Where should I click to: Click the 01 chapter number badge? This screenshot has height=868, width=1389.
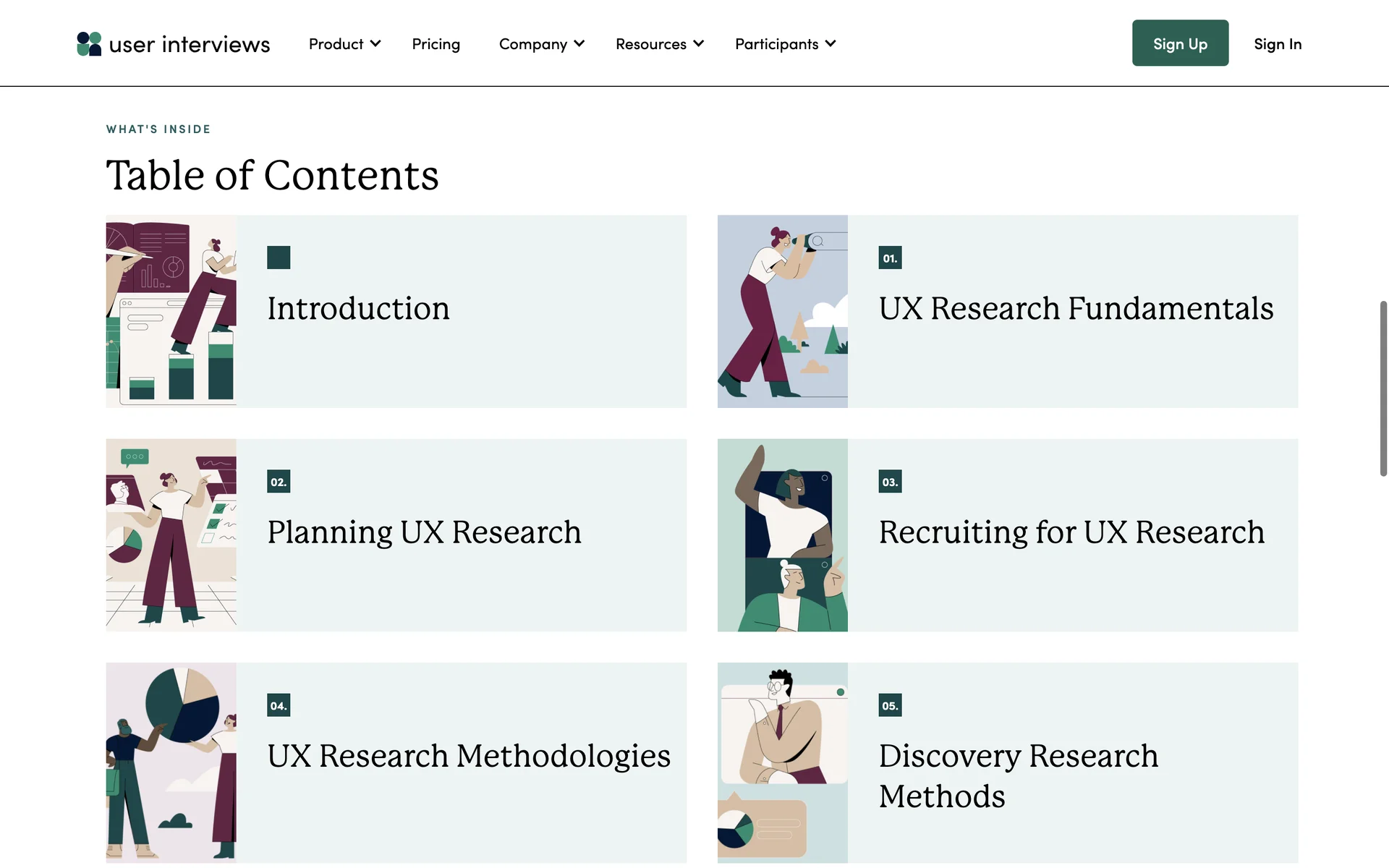point(890,258)
